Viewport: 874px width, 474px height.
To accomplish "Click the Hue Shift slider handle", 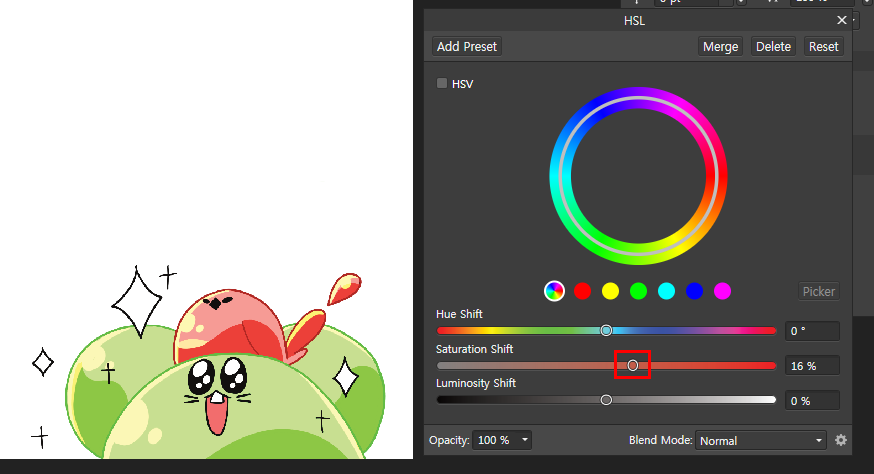I will pyautogui.click(x=606, y=331).
